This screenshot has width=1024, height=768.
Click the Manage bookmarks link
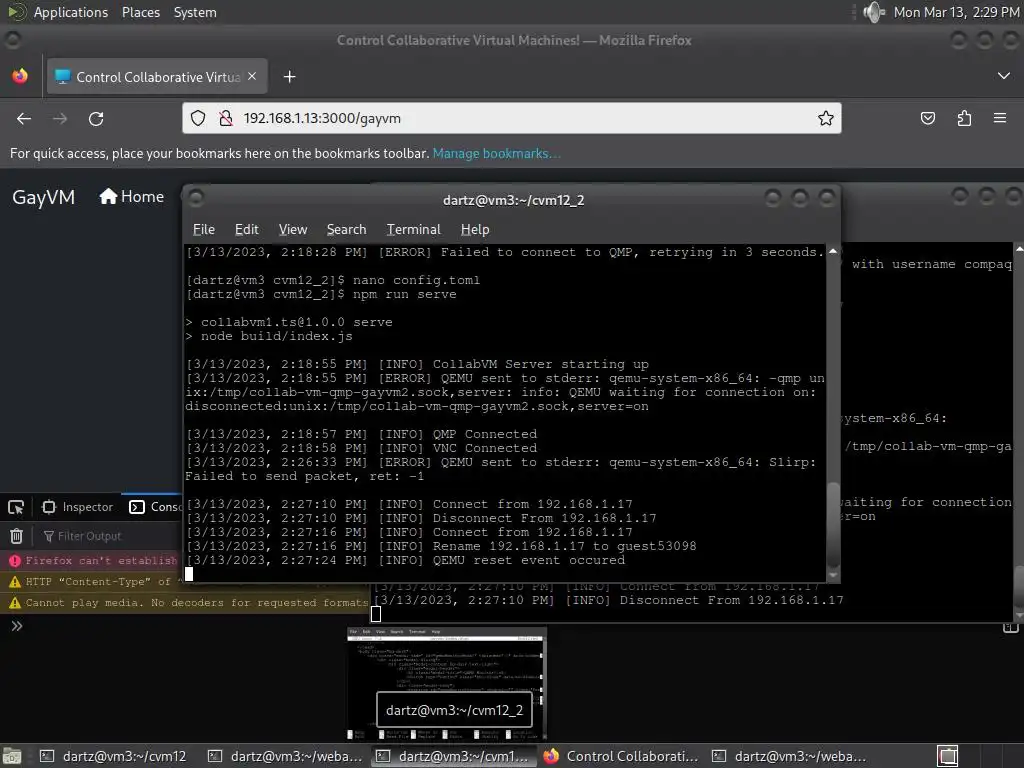496,153
